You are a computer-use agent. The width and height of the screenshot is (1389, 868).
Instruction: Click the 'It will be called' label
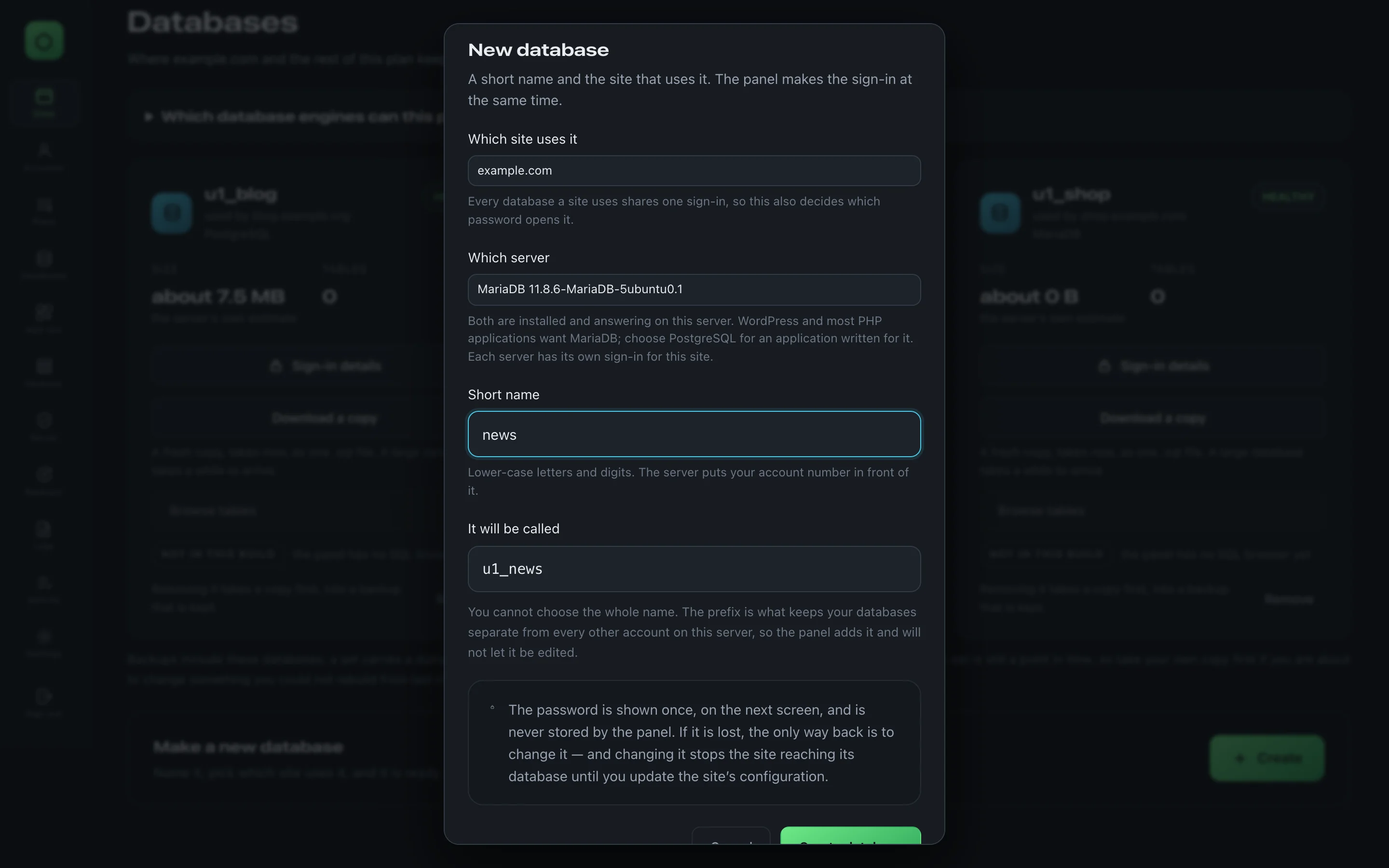point(513,529)
